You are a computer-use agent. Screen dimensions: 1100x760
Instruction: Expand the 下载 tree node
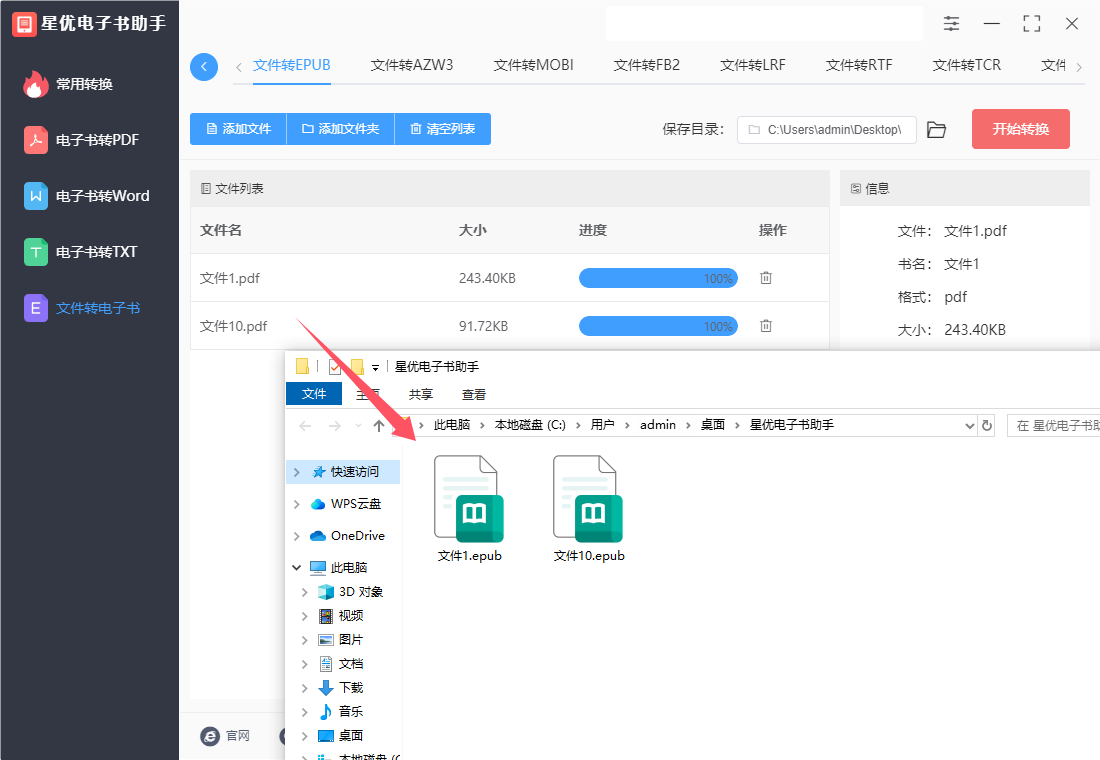304,688
